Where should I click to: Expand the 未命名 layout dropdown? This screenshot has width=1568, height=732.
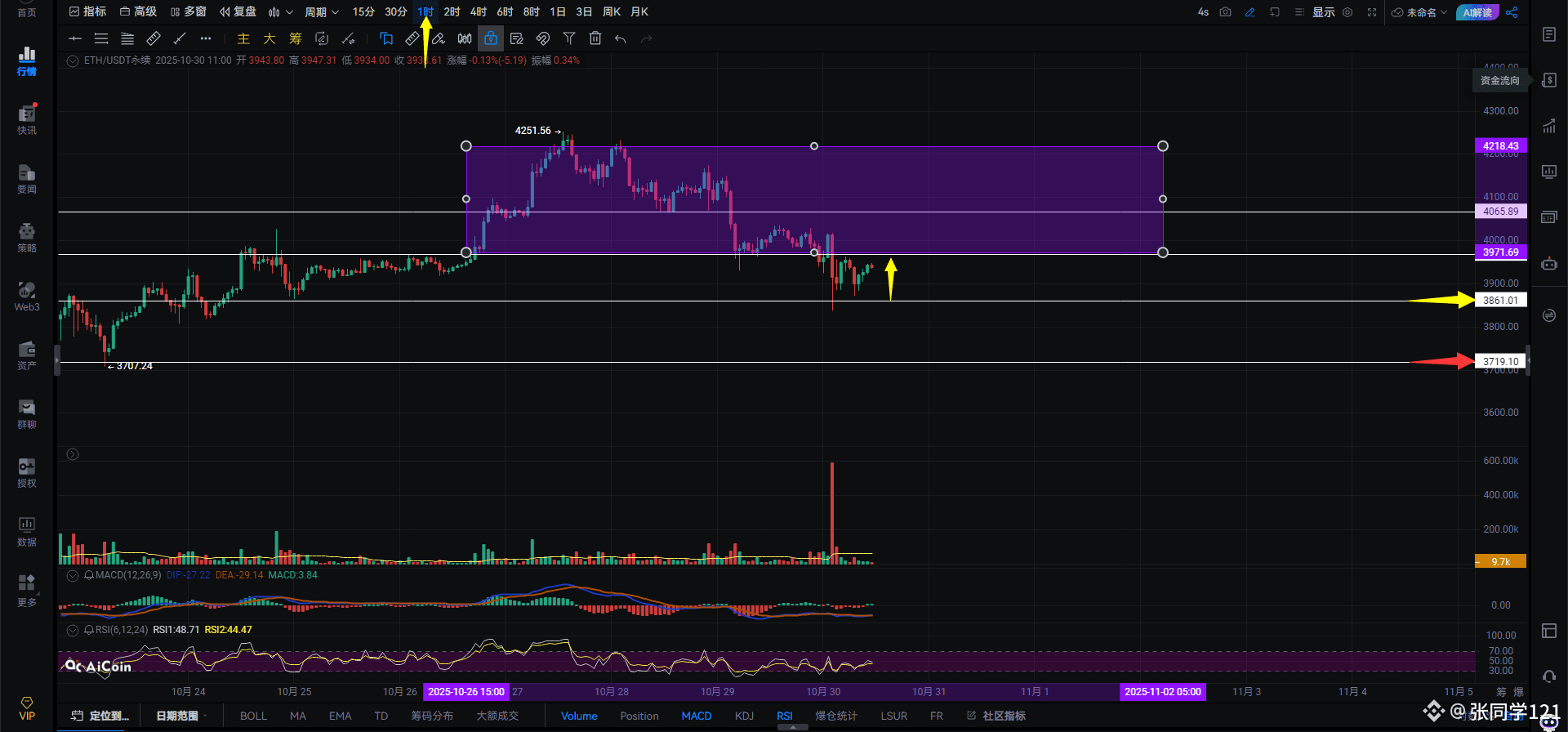coord(1419,12)
